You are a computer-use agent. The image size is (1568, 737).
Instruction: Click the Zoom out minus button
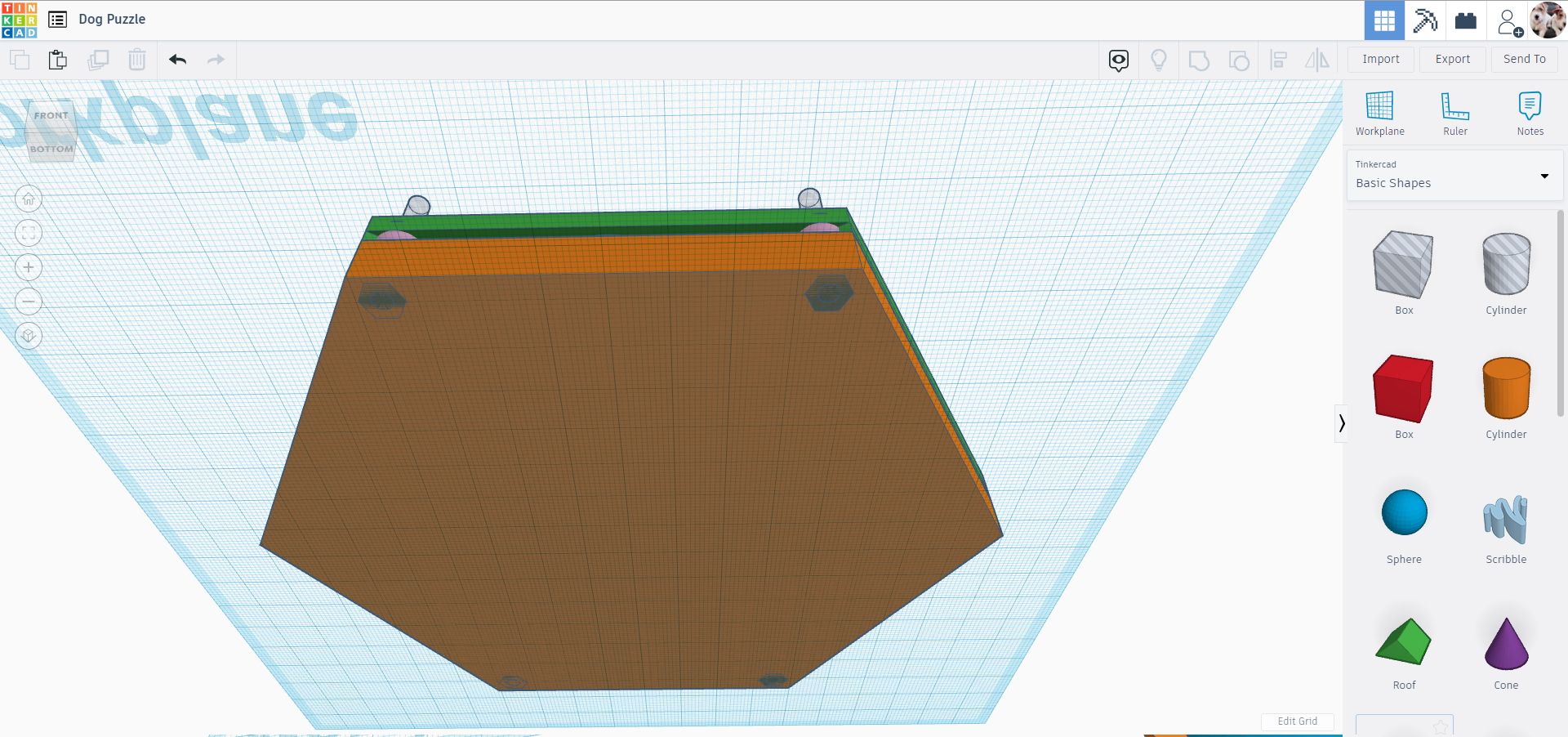click(x=29, y=301)
